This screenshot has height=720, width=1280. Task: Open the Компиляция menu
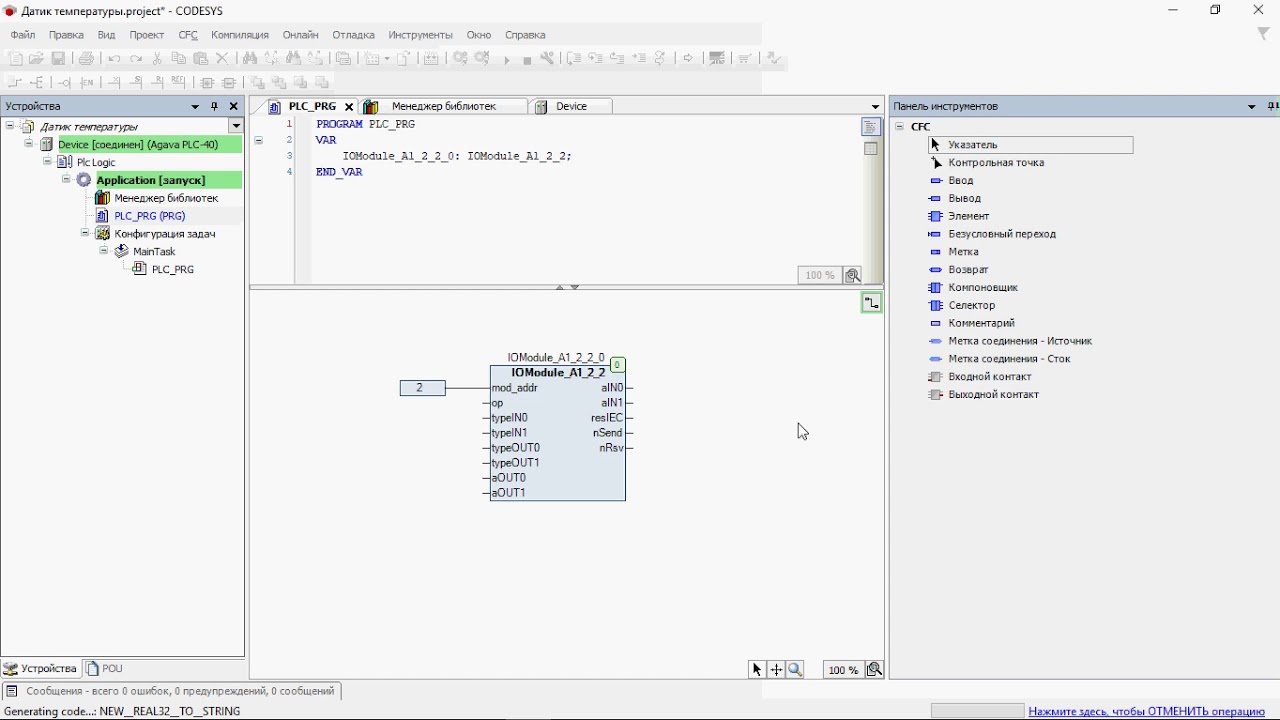240,35
